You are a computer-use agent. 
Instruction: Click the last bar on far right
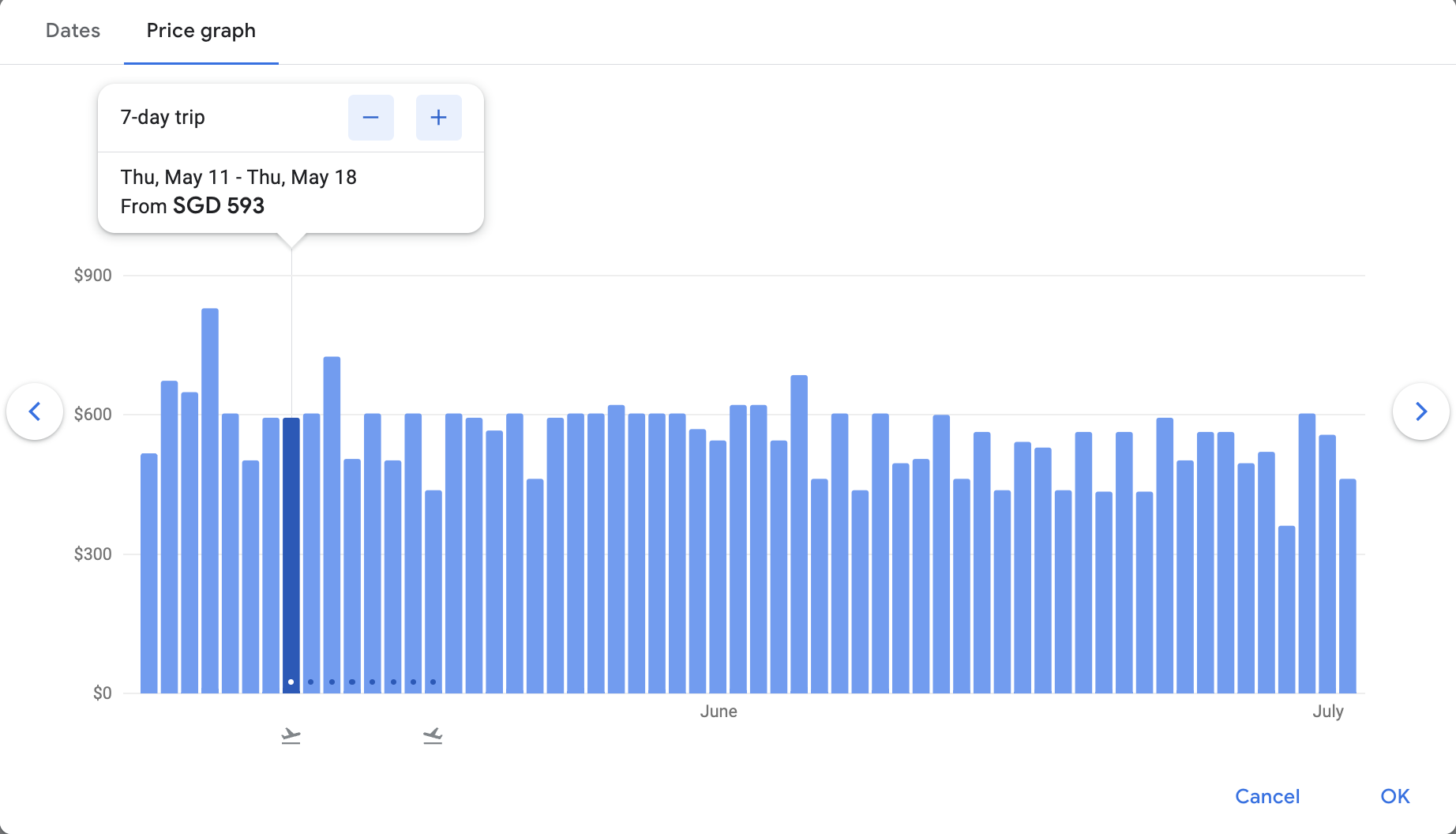tap(1347, 586)
